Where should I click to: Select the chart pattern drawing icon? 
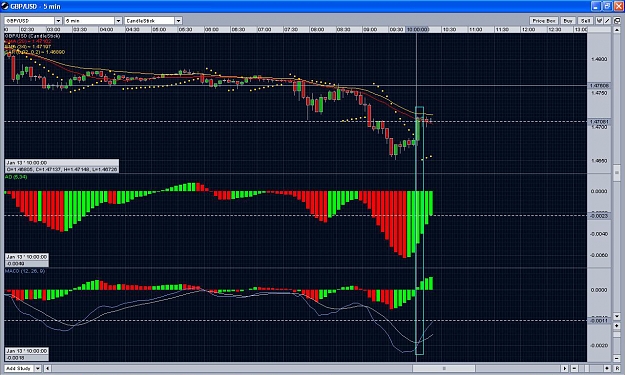[599, 21]
